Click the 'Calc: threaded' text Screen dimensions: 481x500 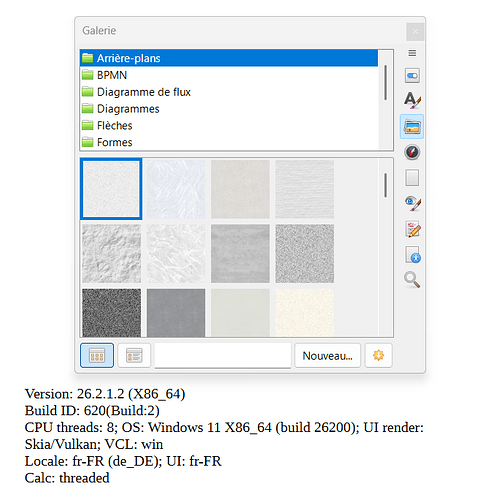pos(67,478)
